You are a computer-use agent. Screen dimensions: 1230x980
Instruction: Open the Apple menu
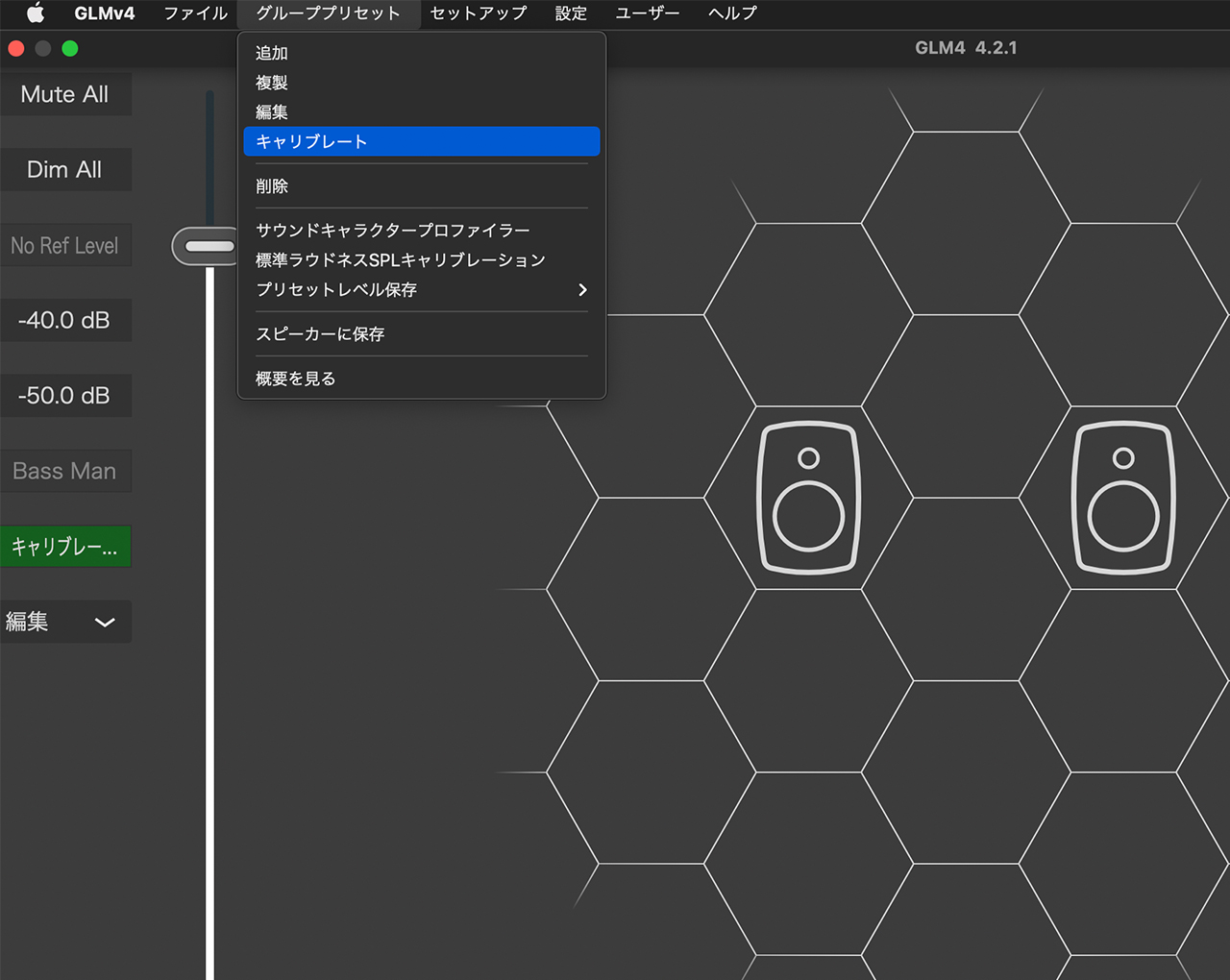35,13
